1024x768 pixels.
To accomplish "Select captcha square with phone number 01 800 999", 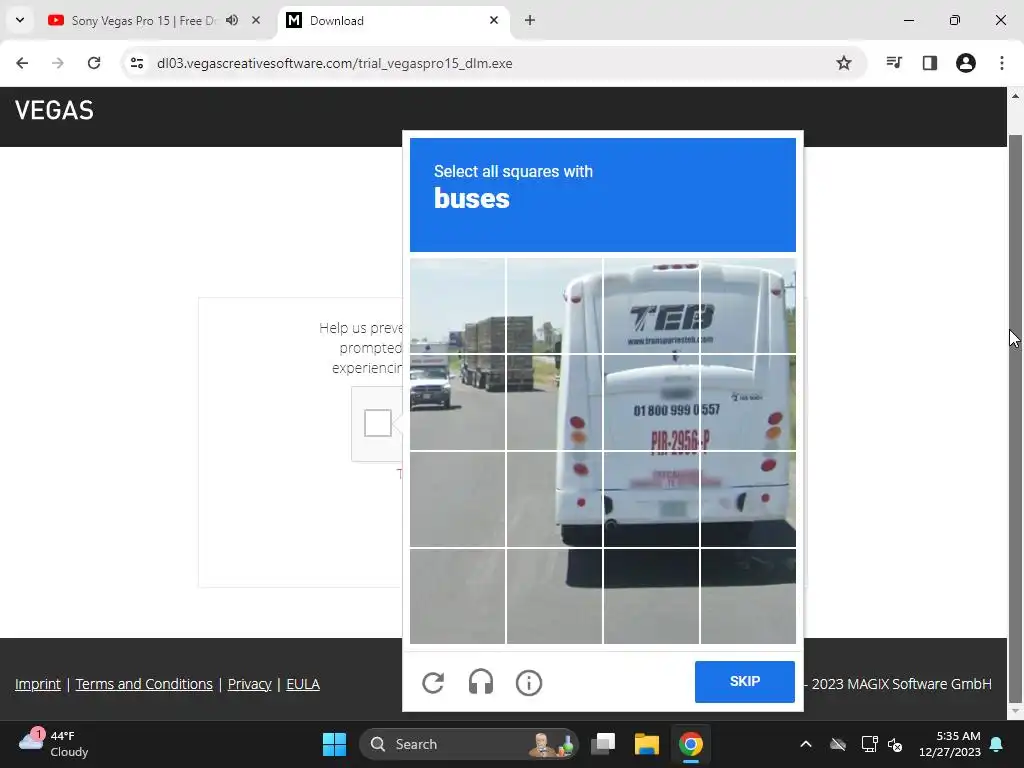I will click(650, 402).
